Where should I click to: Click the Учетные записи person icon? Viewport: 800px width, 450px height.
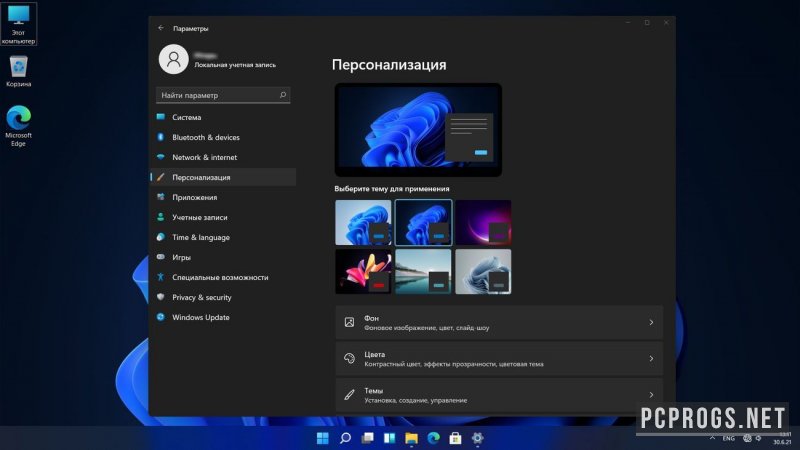[161, 217]
